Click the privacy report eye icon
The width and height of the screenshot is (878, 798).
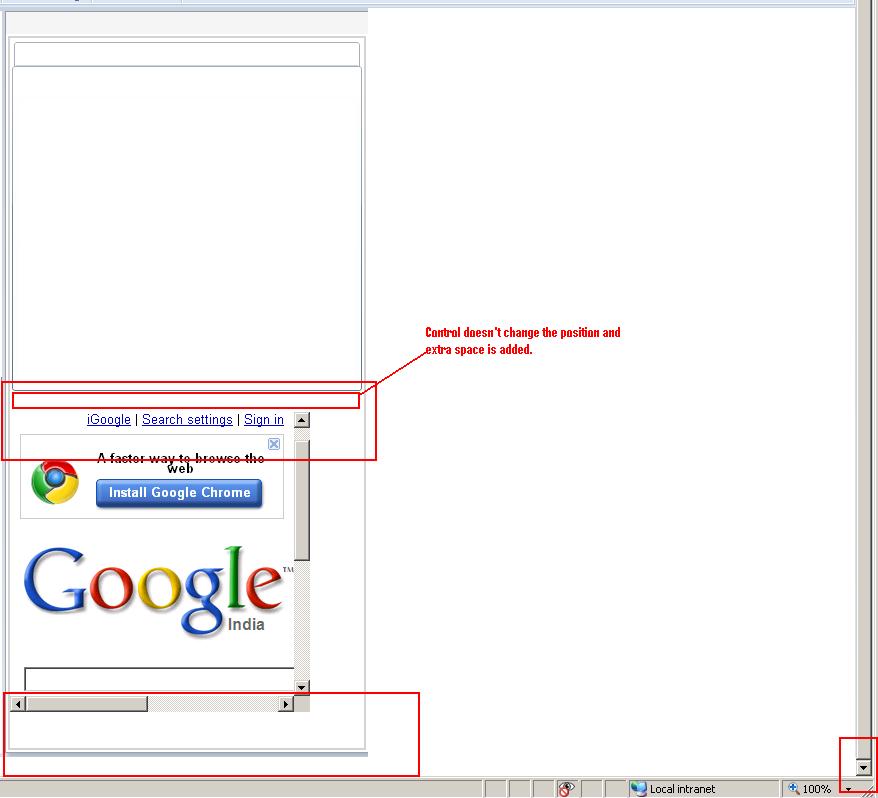click(x=566, y=789)
